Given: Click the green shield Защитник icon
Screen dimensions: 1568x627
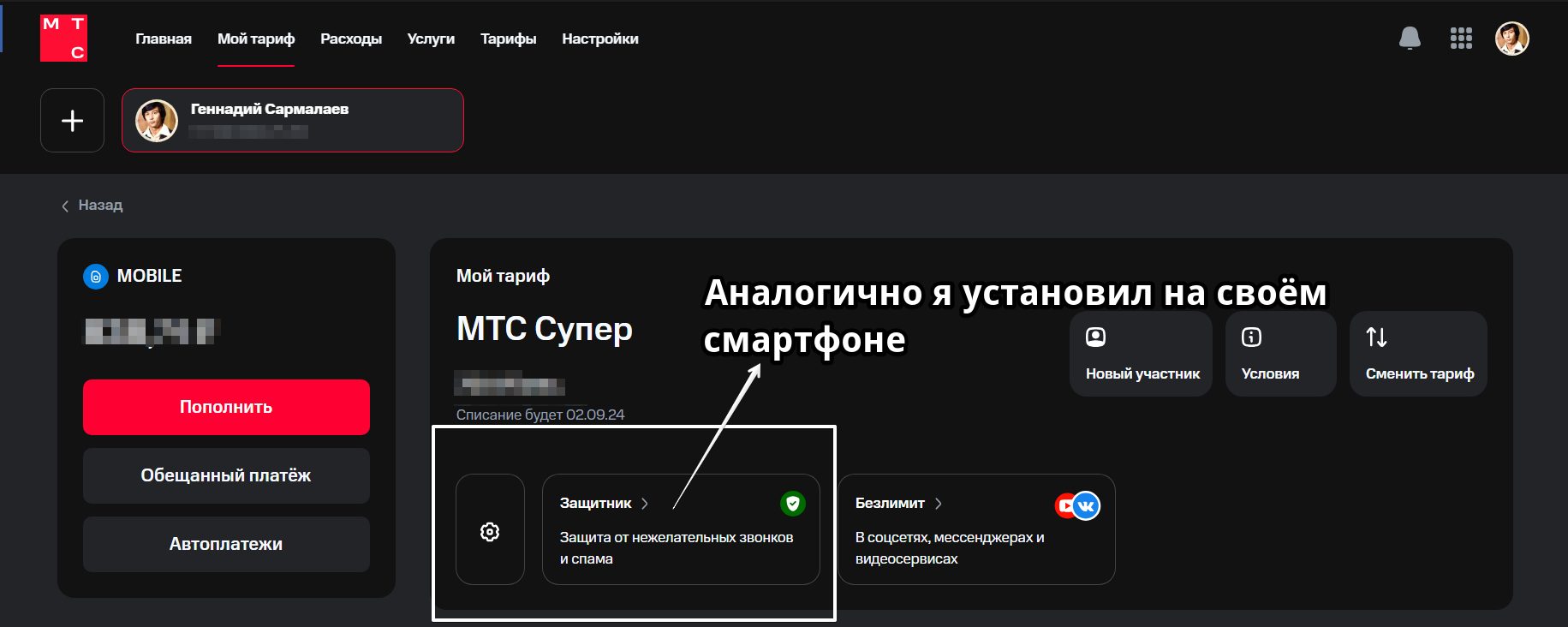Looking at the screenshot, I should click(x=792, y=504).
